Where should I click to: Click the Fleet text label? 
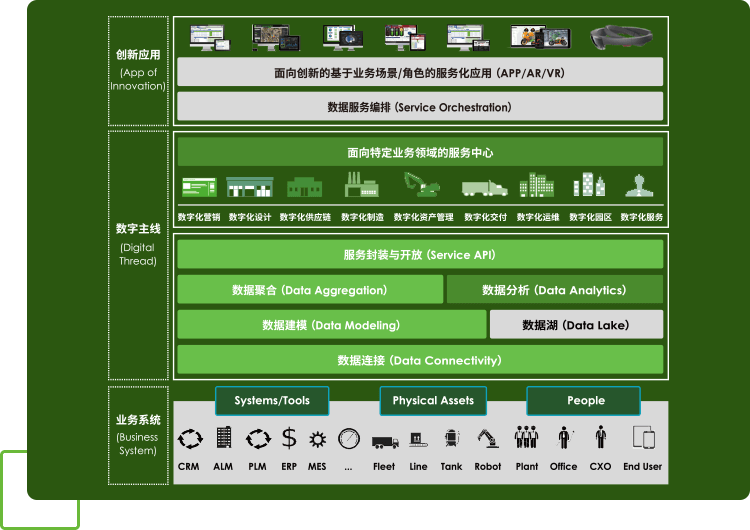[x=384, y=466]
